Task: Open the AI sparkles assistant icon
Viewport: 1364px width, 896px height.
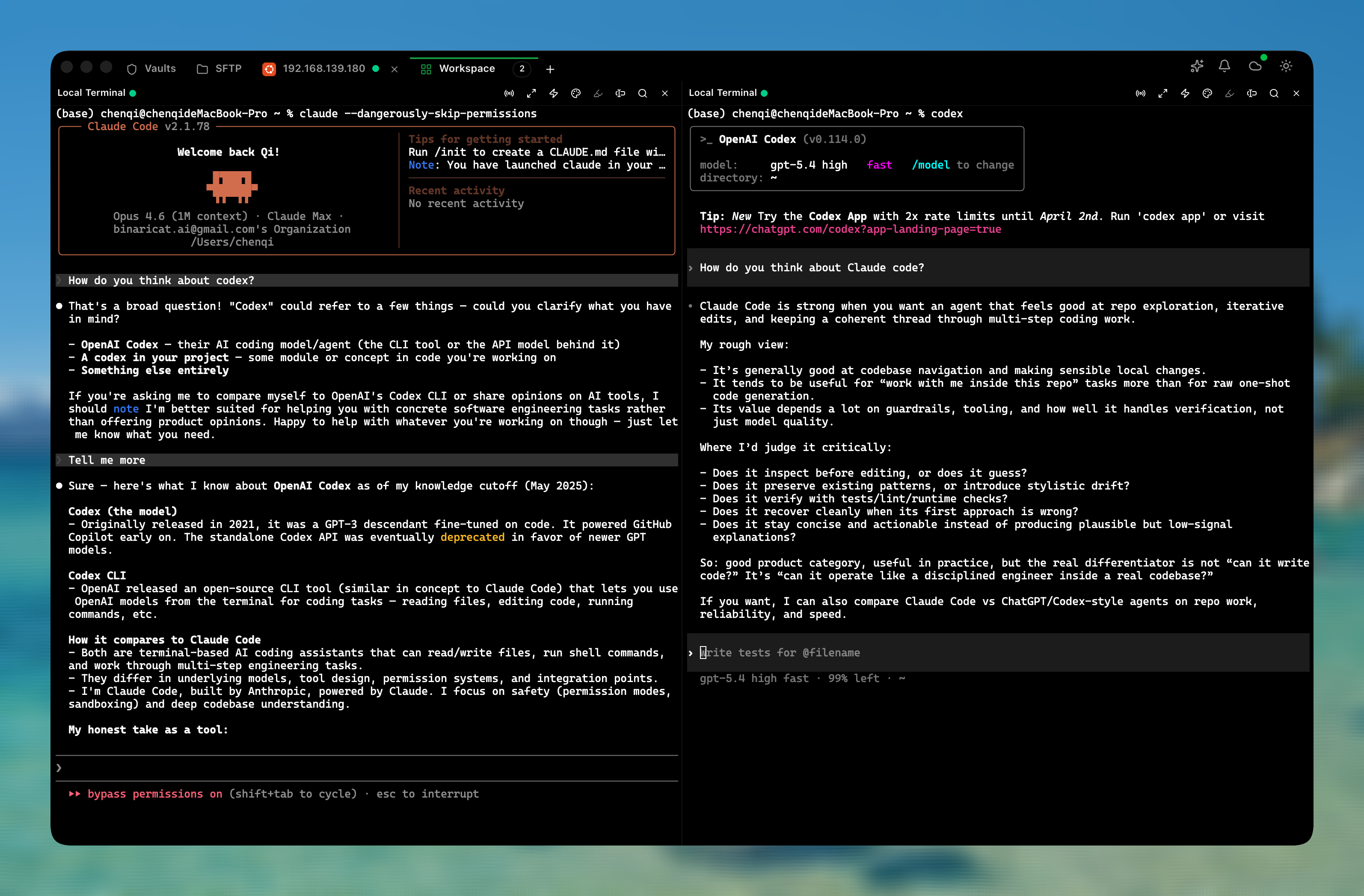Action: [1197, 66]
